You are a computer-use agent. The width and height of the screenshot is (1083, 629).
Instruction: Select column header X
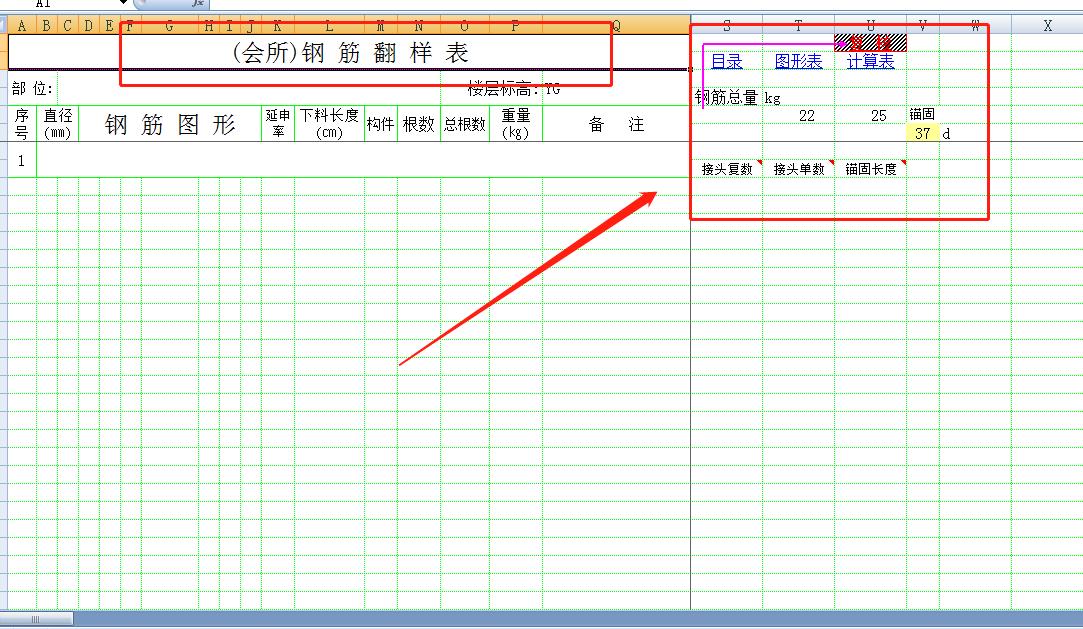(1047, 26)
